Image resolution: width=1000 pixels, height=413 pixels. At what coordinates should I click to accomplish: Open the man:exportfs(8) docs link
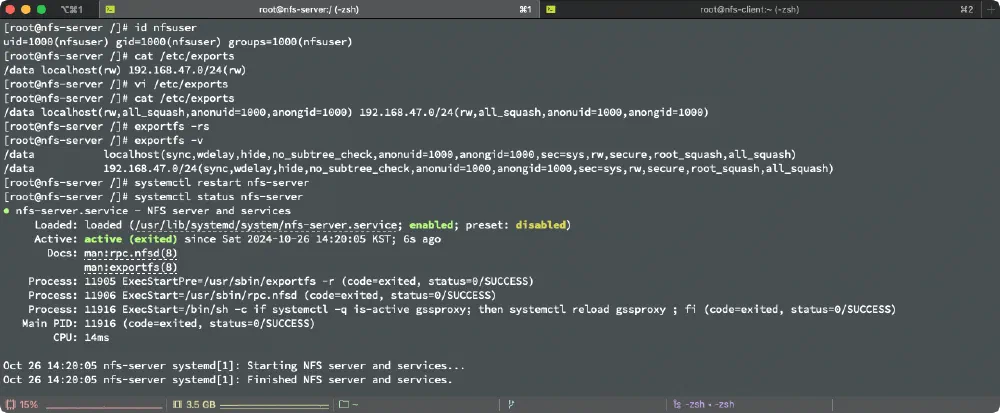130,267
